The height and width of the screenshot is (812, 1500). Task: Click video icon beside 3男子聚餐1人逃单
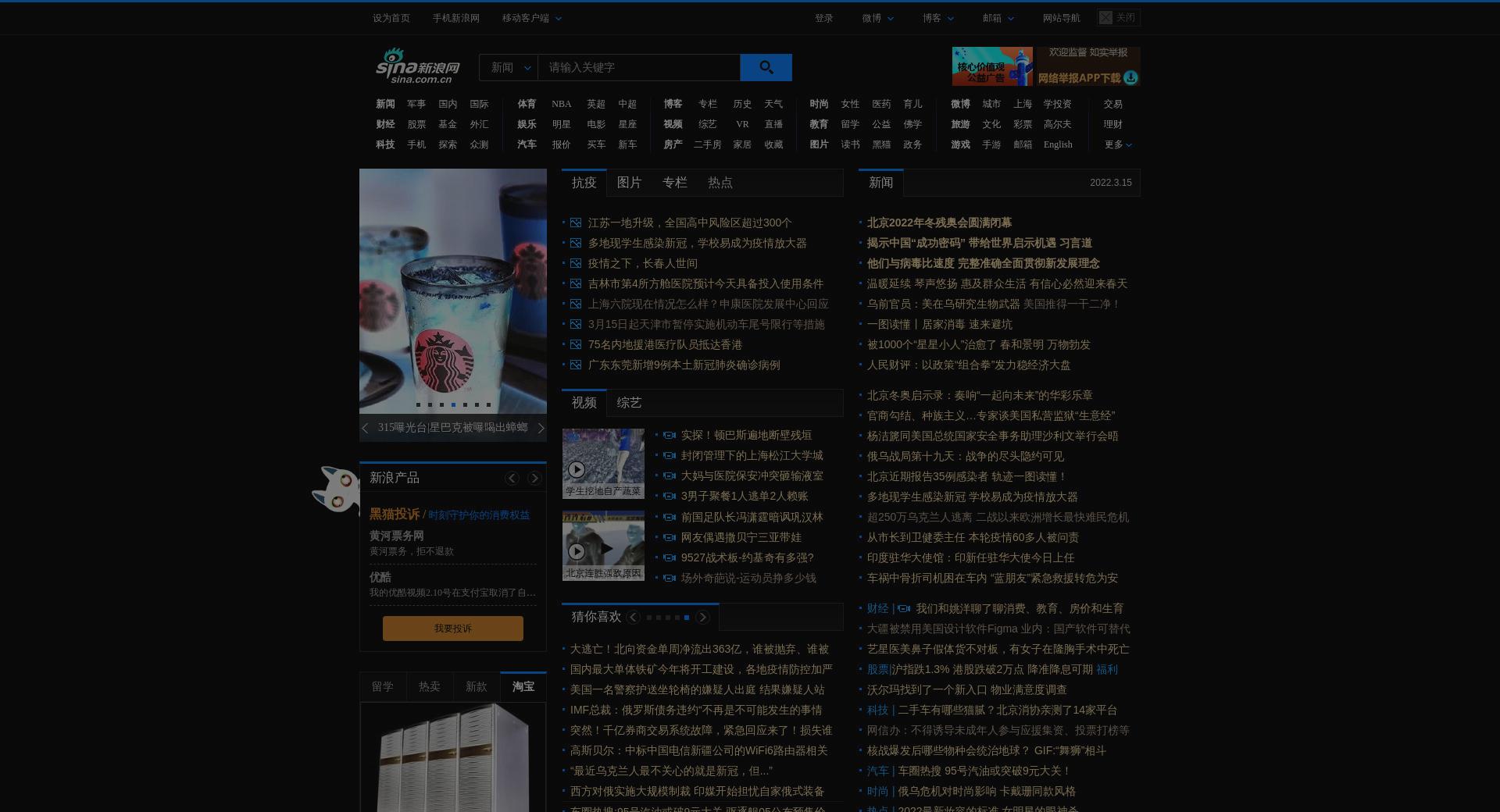(670, 496)
